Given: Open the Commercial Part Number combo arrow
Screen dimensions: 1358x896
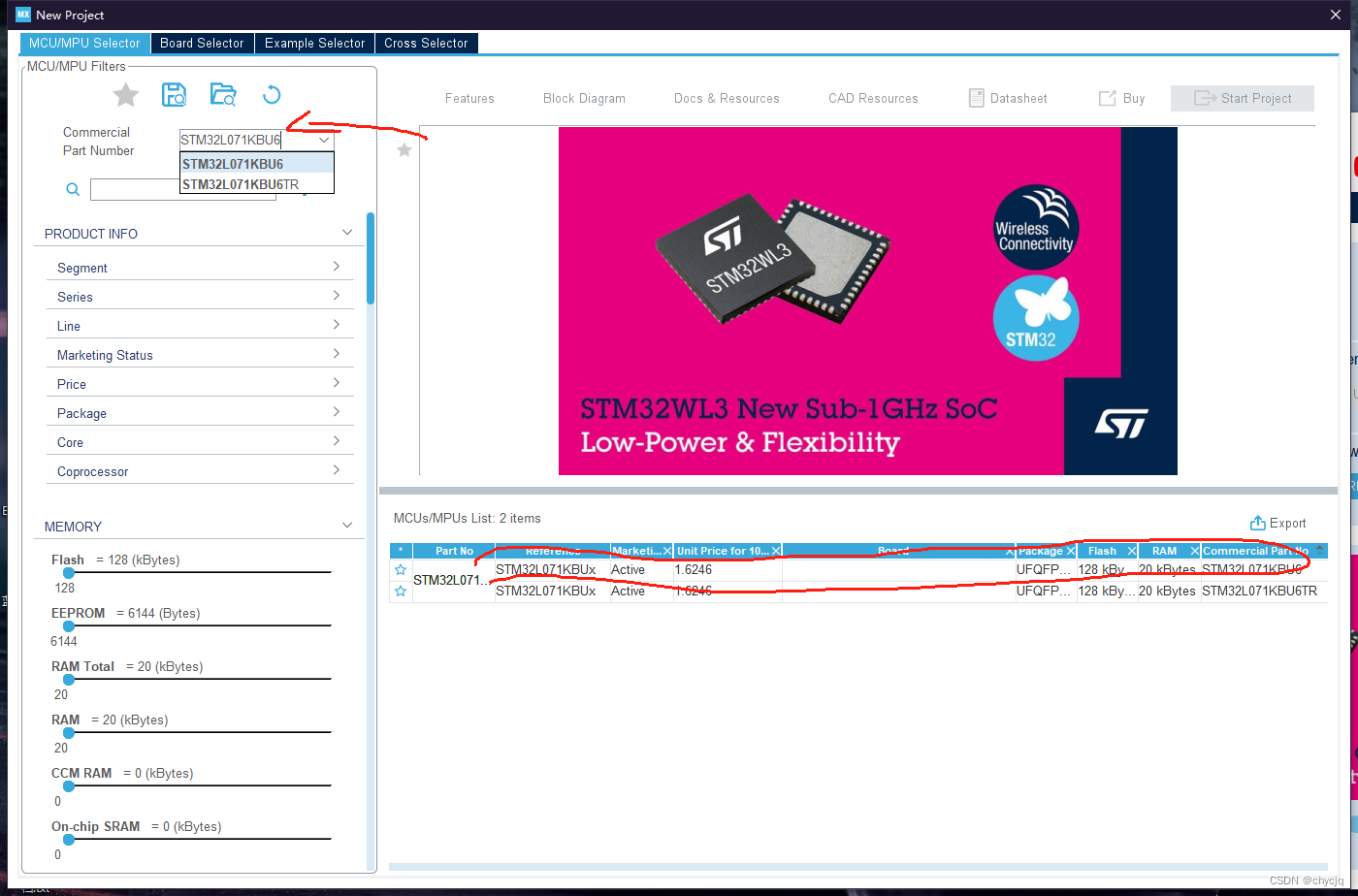Looking at the screenshot, I should coord(324,140).
